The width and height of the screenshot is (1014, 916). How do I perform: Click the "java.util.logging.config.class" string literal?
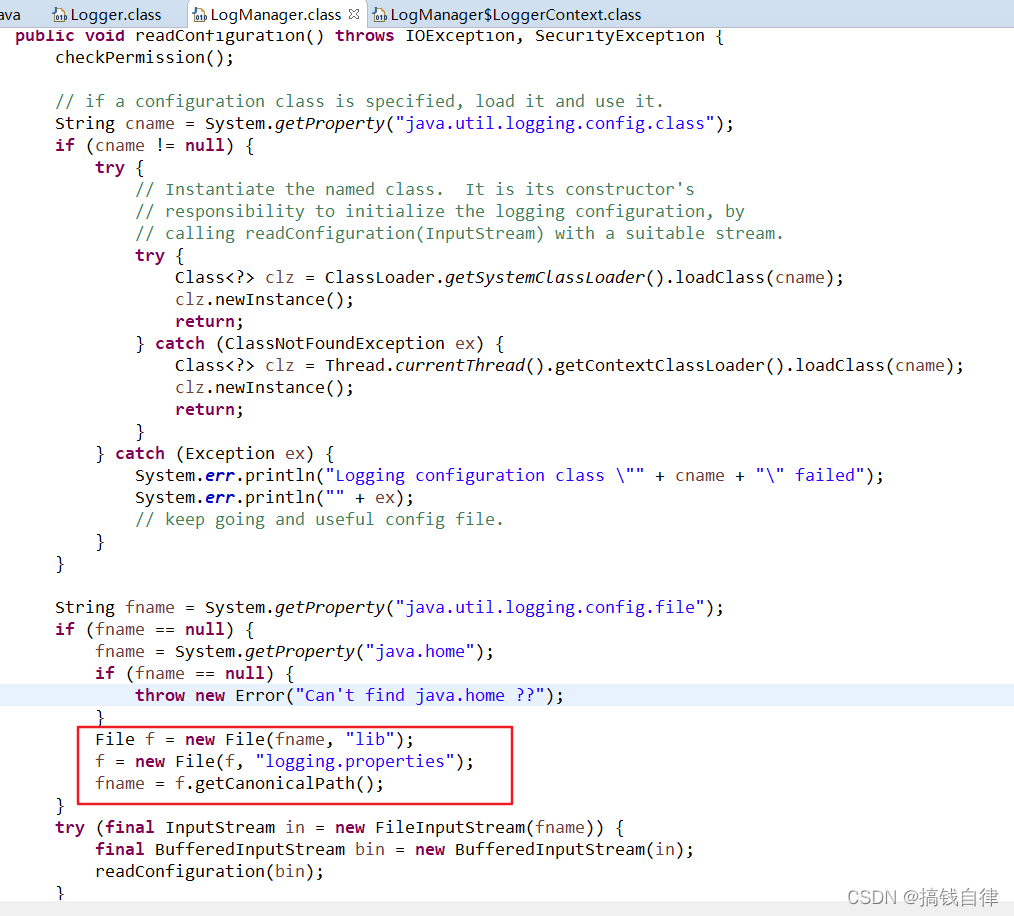[555, 124]
